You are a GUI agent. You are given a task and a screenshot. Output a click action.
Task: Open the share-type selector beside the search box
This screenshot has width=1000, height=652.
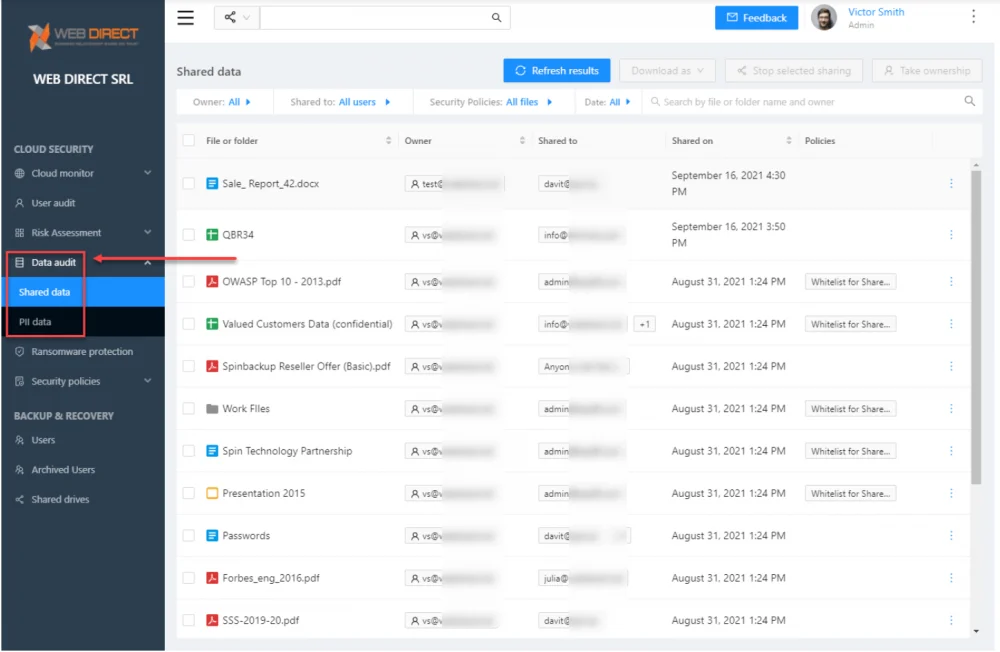pos(237,18)
